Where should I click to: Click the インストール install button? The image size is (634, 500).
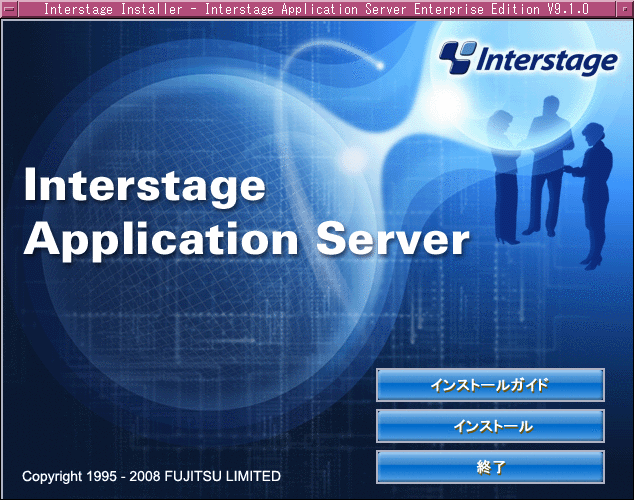coord(490,426)
